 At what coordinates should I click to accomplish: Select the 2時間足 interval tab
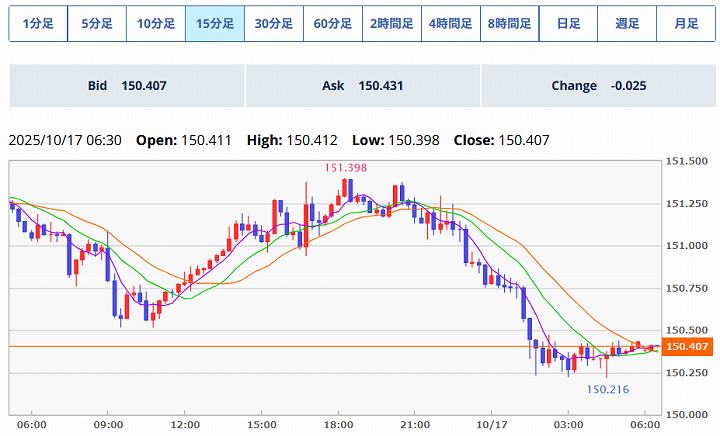tap(391, 23)
